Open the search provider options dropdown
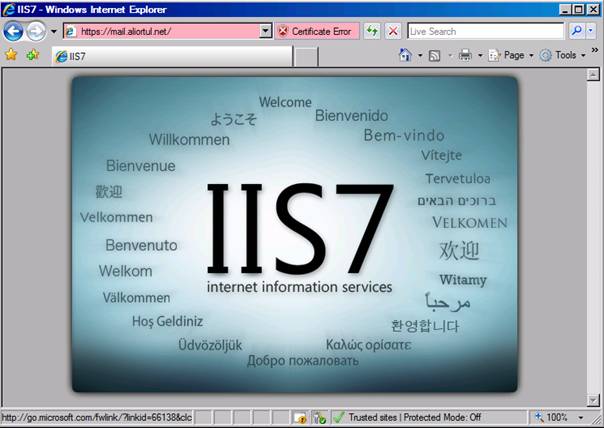Viewport: 604px width, 428px height. coord(591,31)
